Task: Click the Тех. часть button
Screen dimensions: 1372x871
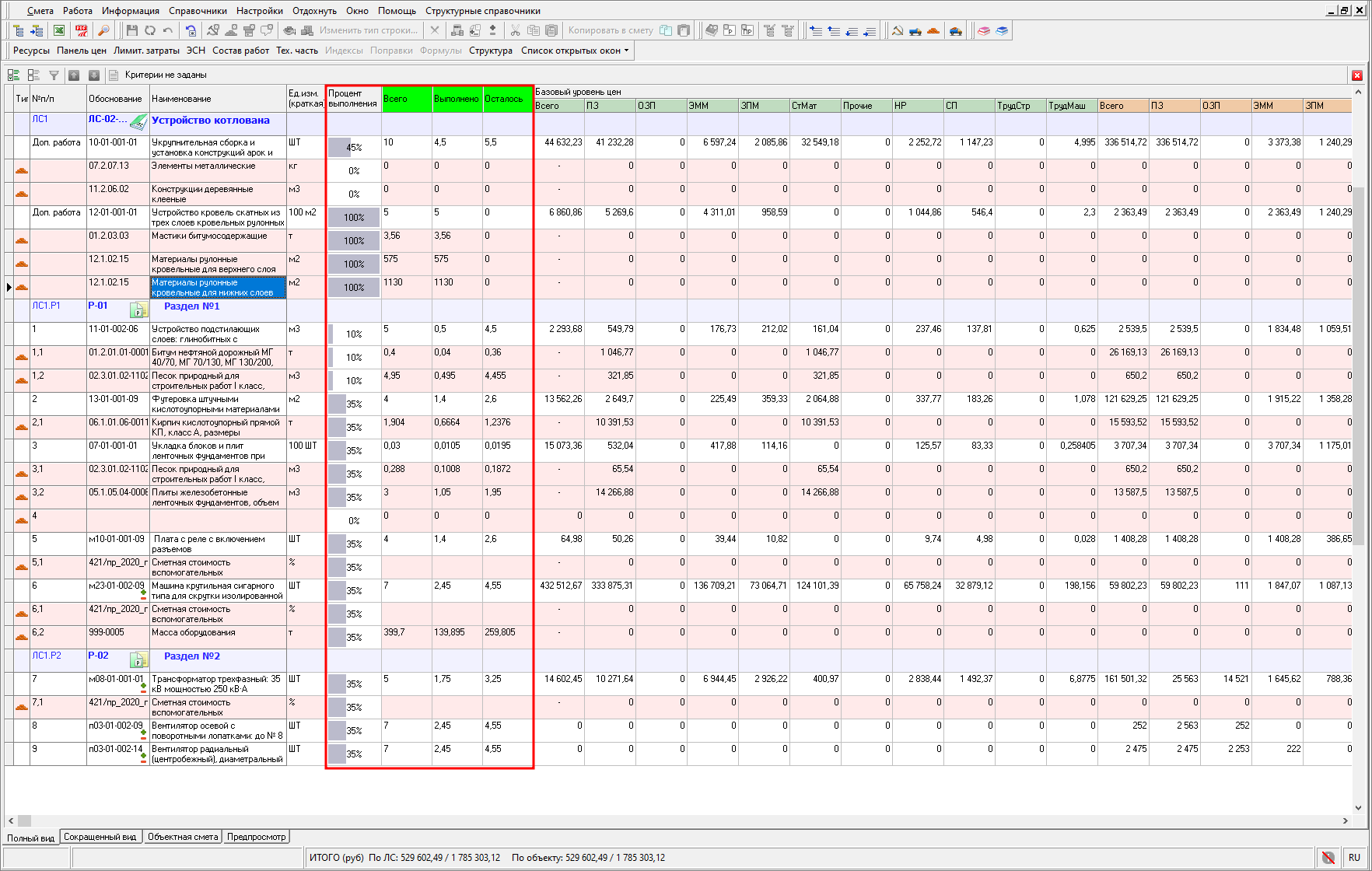Action: [x=297, y=51]
